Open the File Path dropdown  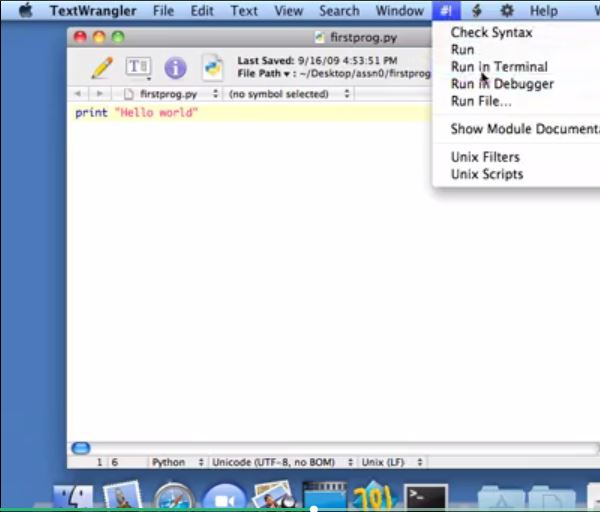click(x=264, y=73)
